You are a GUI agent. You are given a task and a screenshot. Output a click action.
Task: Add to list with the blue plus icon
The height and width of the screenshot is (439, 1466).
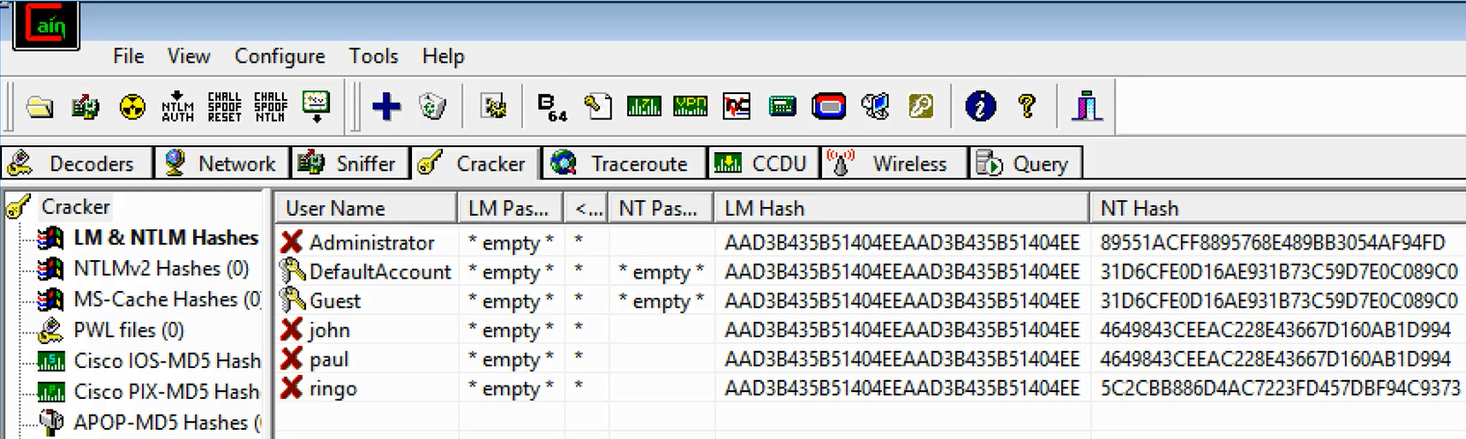386,106
